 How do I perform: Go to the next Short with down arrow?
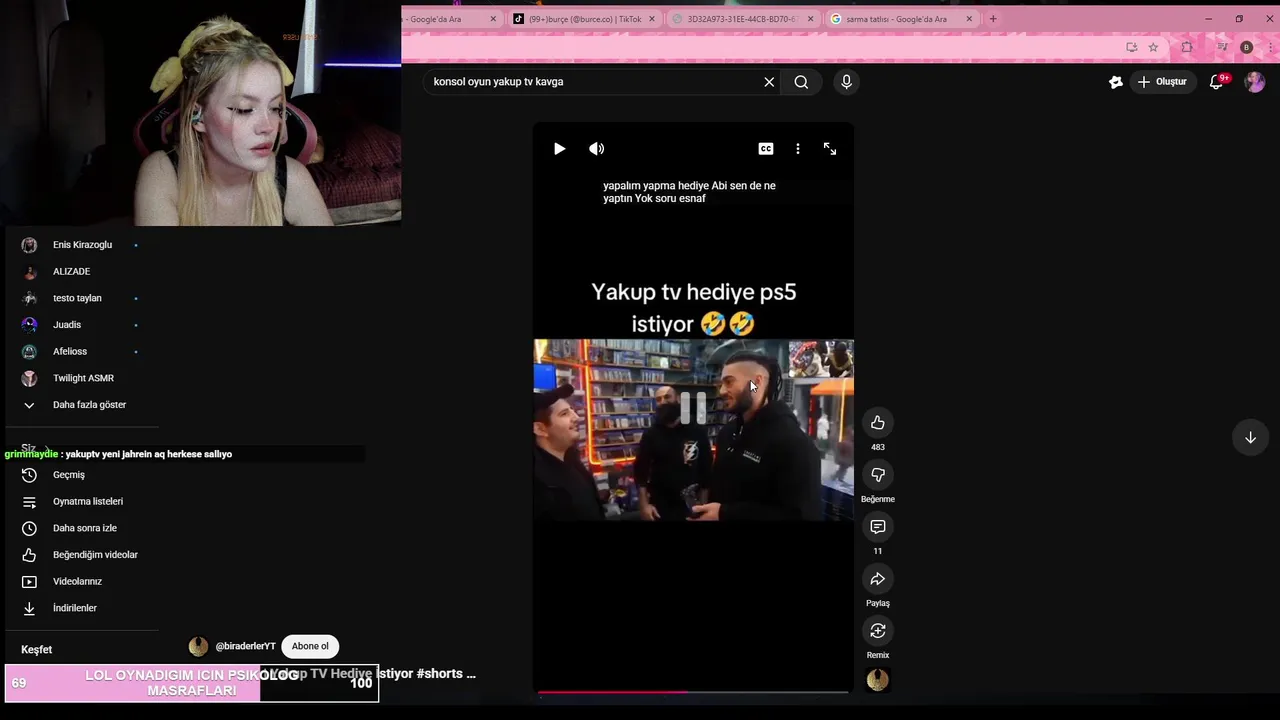[1250, 437]
